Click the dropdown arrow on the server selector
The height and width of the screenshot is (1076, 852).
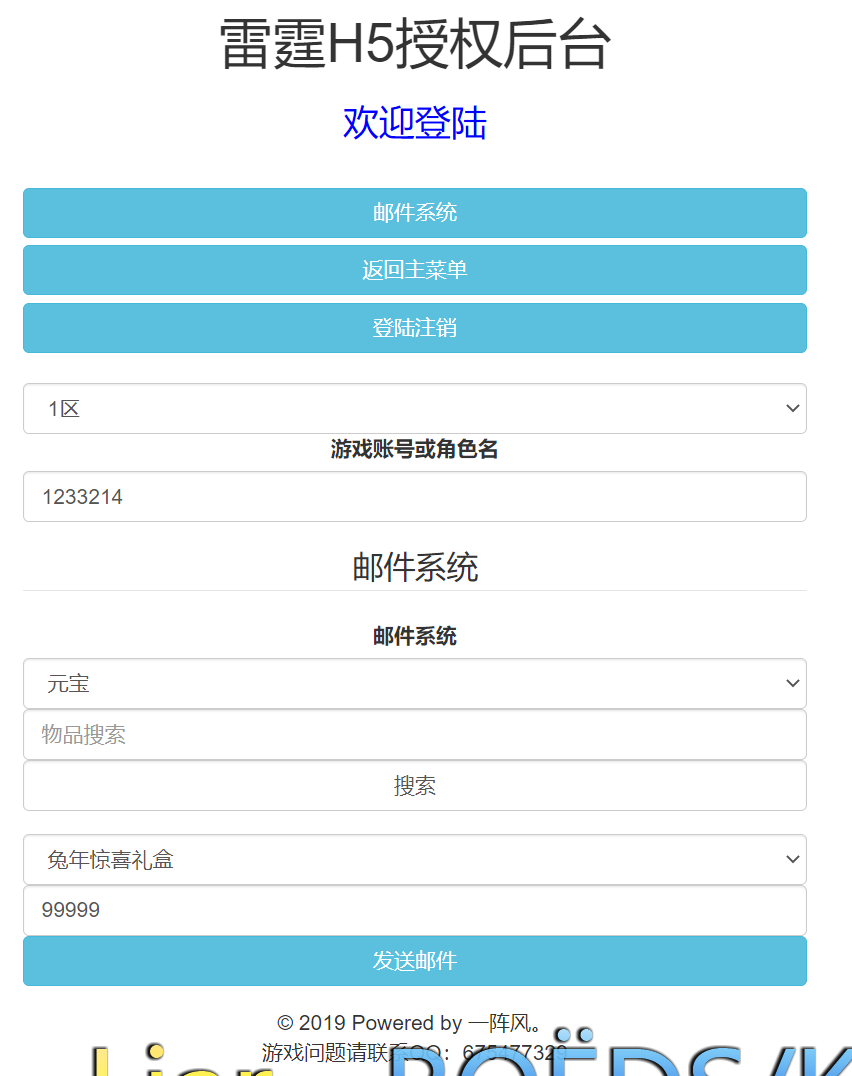(x=791, y=408)
